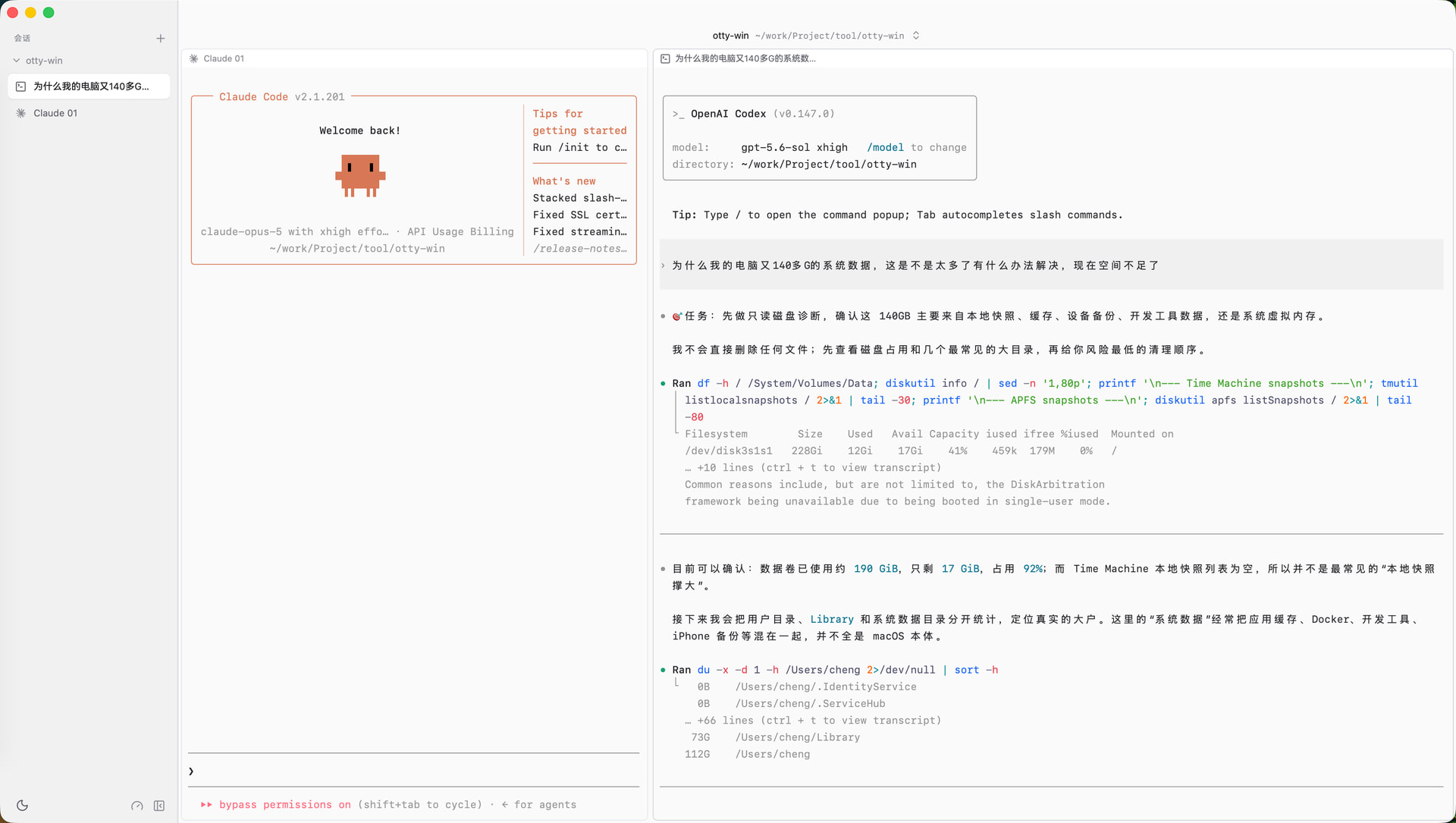Click the 112G /Users/cheng output row
The image size is (1456, 823).
747,755
